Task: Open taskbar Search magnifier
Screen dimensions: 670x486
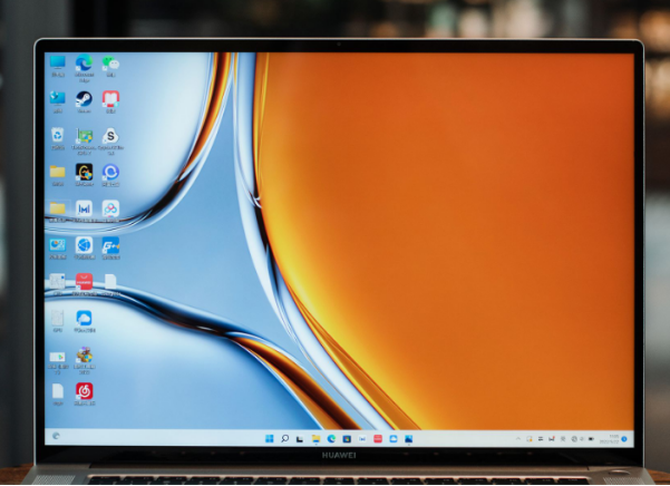Action: 285,439
